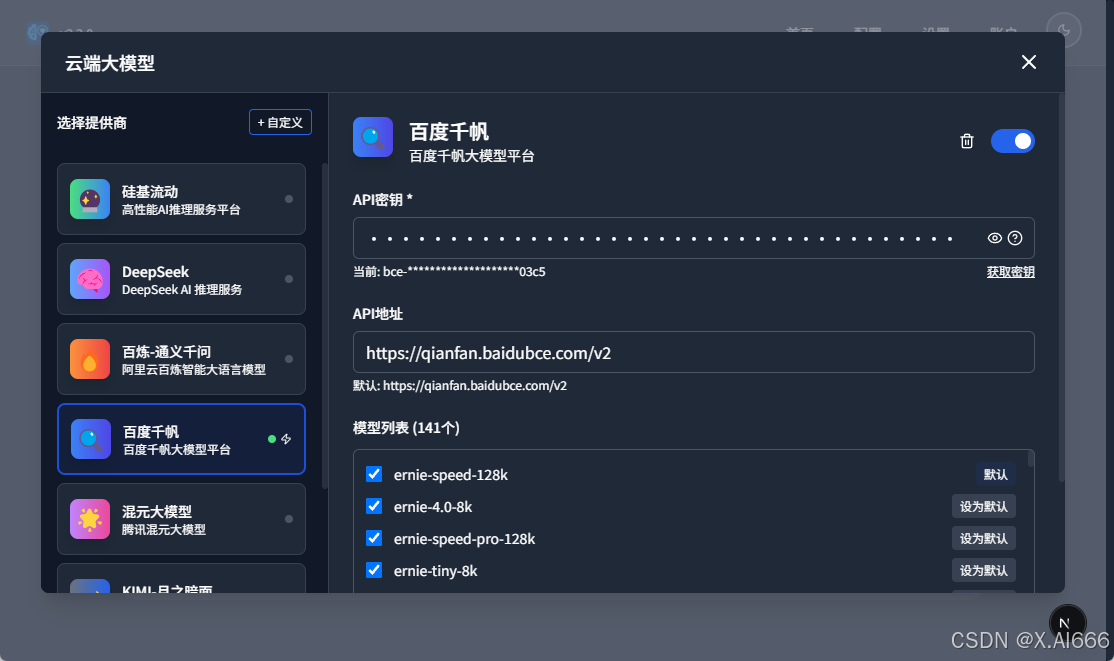Click the DeepSeek brain icon
This screenshot has height=661, width=1114.
click(90, 279)
